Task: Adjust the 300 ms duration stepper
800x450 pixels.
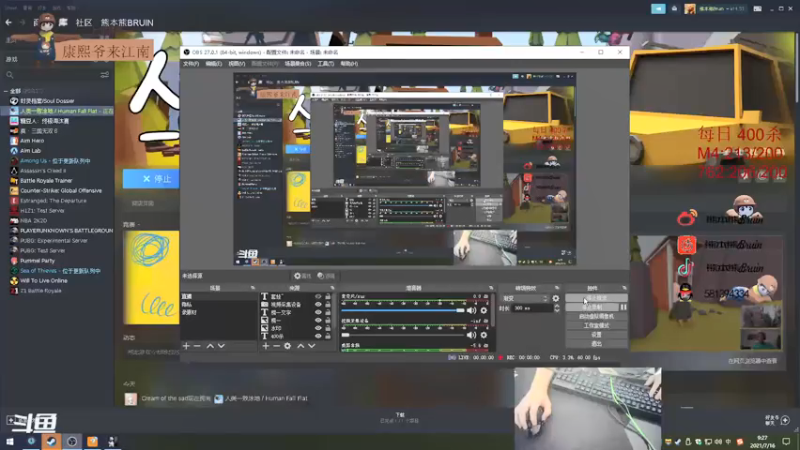Action: pos(557,308)
